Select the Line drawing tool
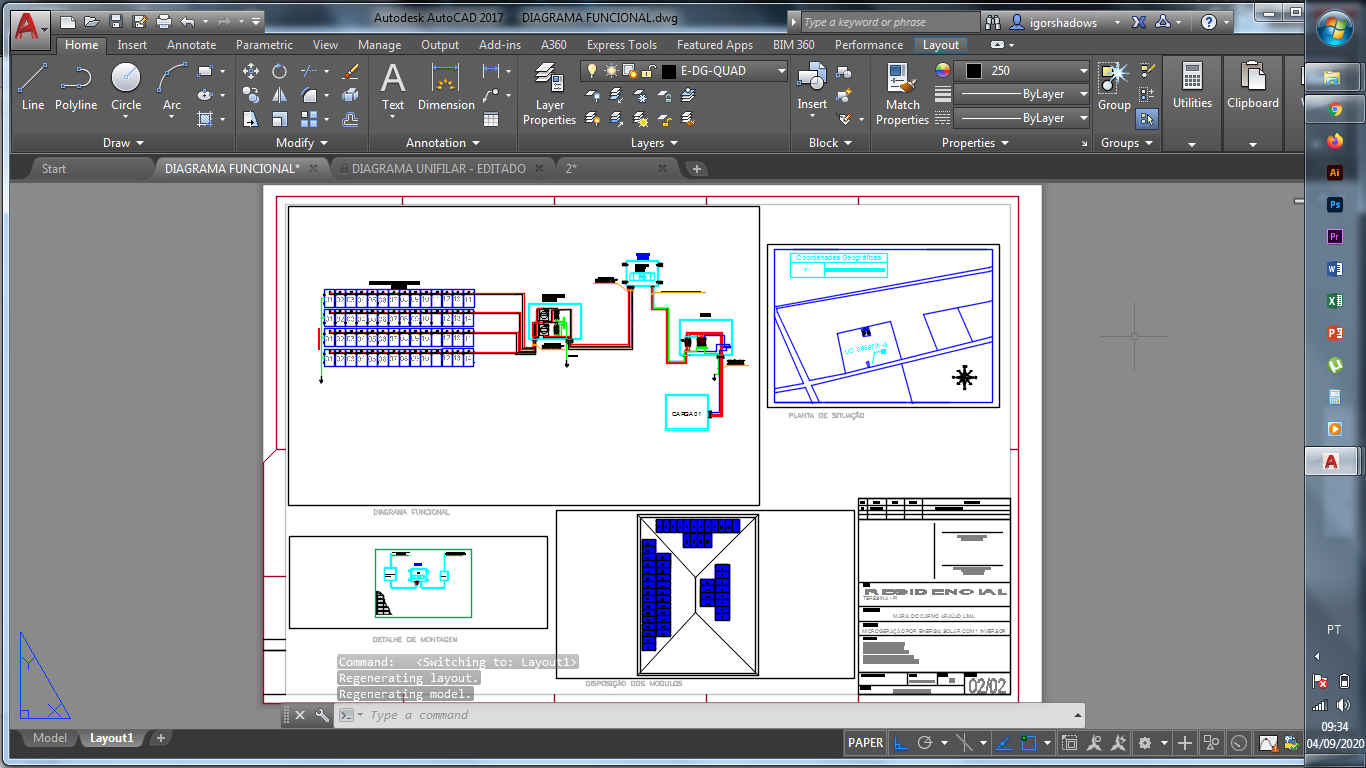This screenshot has height=768, width=1366. coord(33,86)
